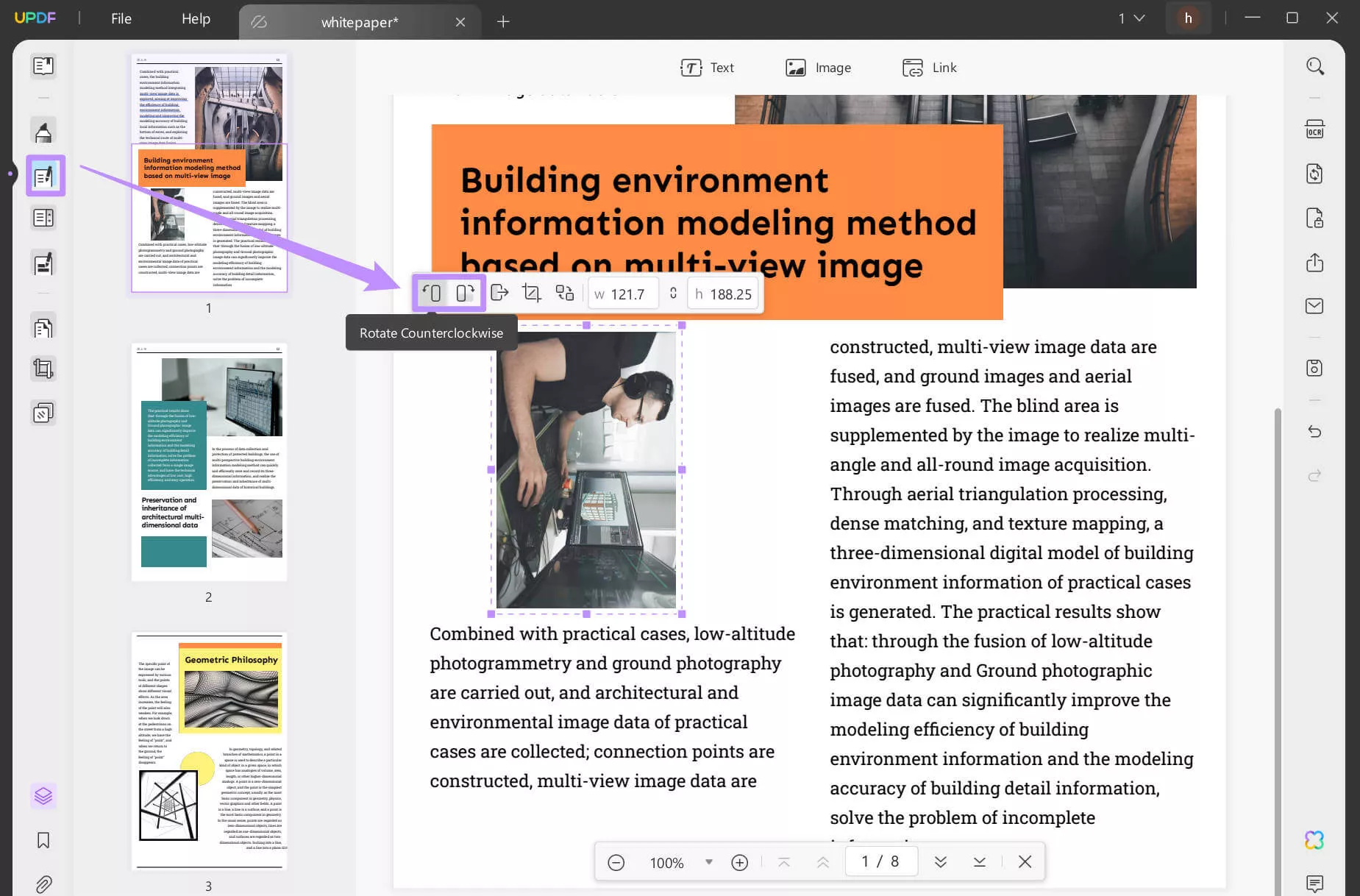Click the Rotate Clockwise icon
Image resolution: width=1360 pixels, height=896 pixels.
pyautogui.click(x=464, y=294)
